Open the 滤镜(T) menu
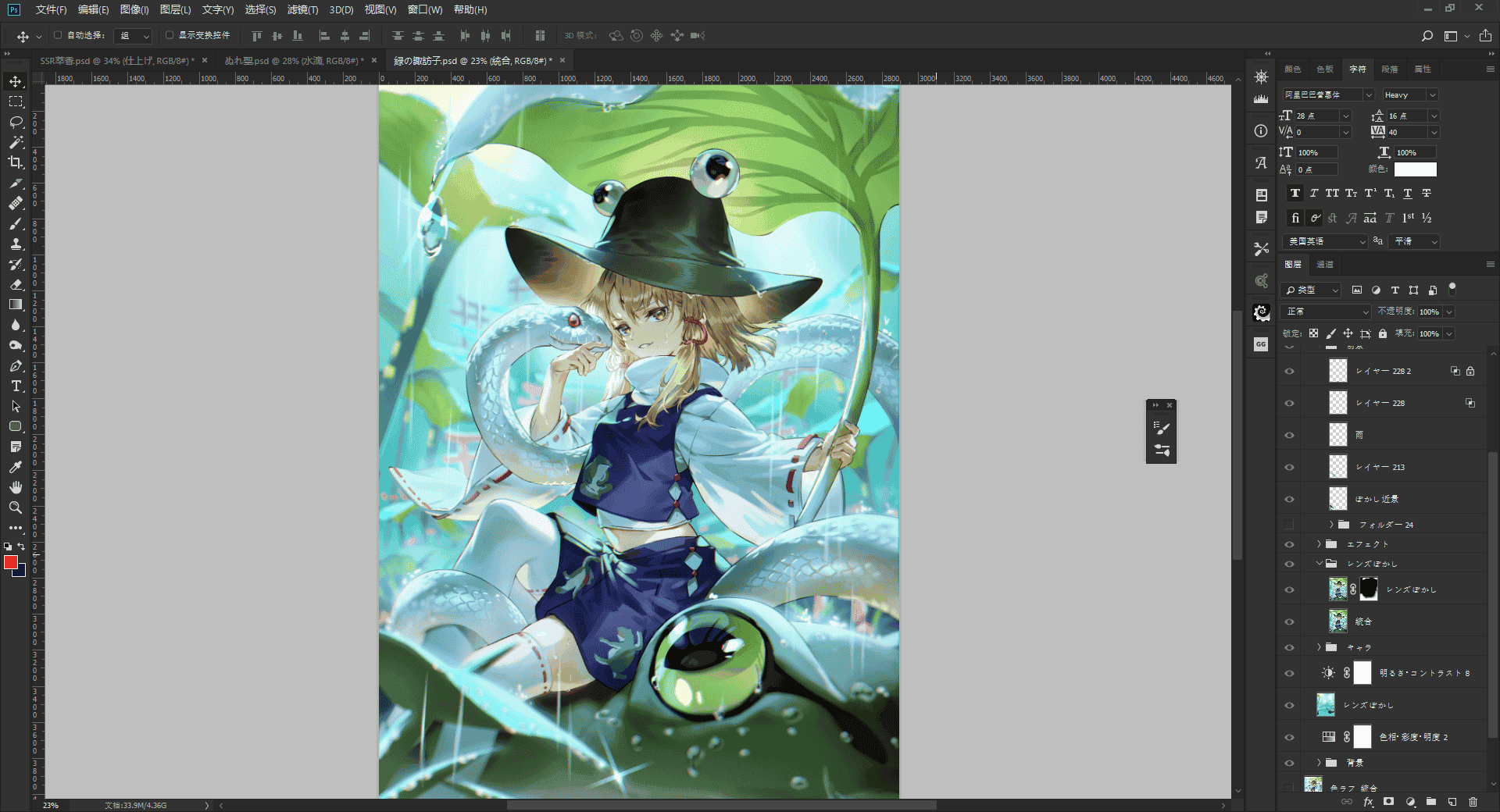The width and height of the screenshot is (1500, 812). click(302, 9)
